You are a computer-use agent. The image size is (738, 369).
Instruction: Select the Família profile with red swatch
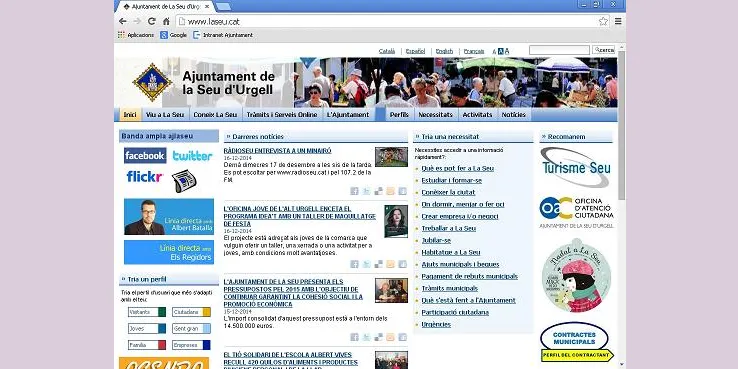pos(147,345)
